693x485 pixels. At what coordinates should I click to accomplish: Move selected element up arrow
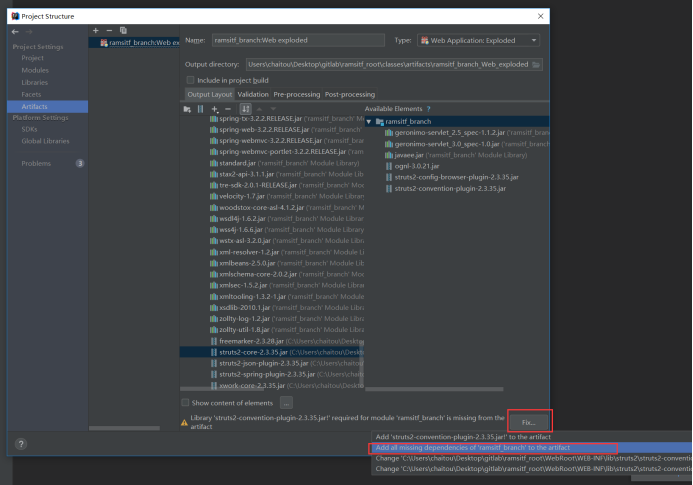tap(259, 109)
